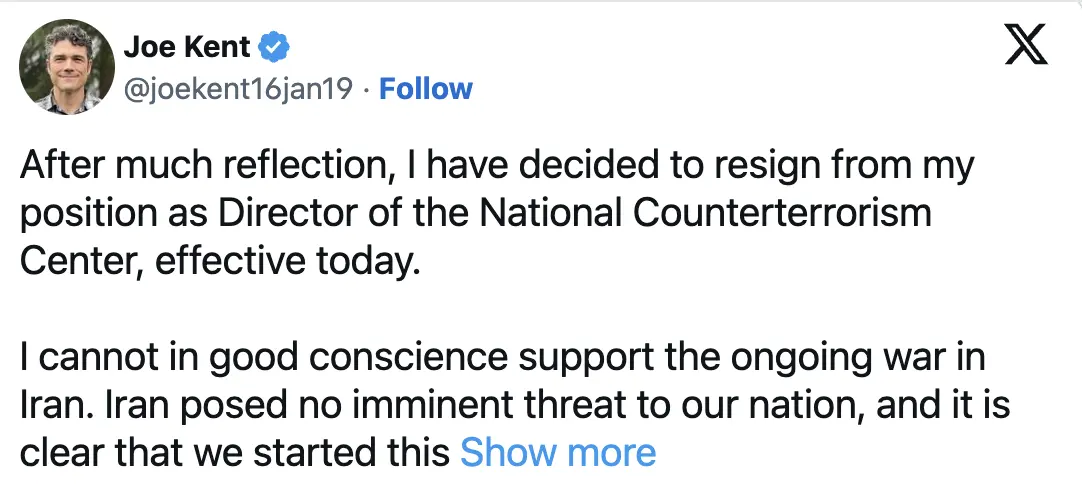
Task: Click the "Center, effective today." line
Action: pyautogui.click(x=215, y=260)
